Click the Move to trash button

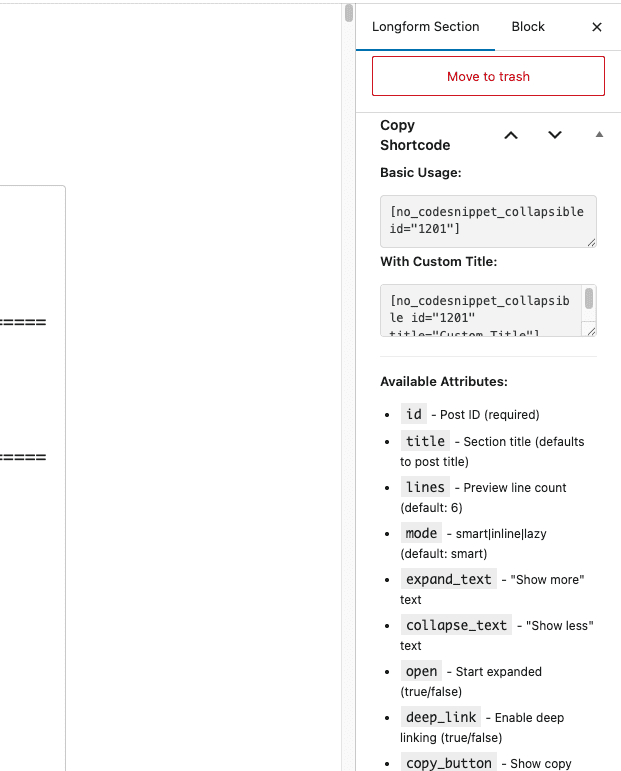[488, 76]
